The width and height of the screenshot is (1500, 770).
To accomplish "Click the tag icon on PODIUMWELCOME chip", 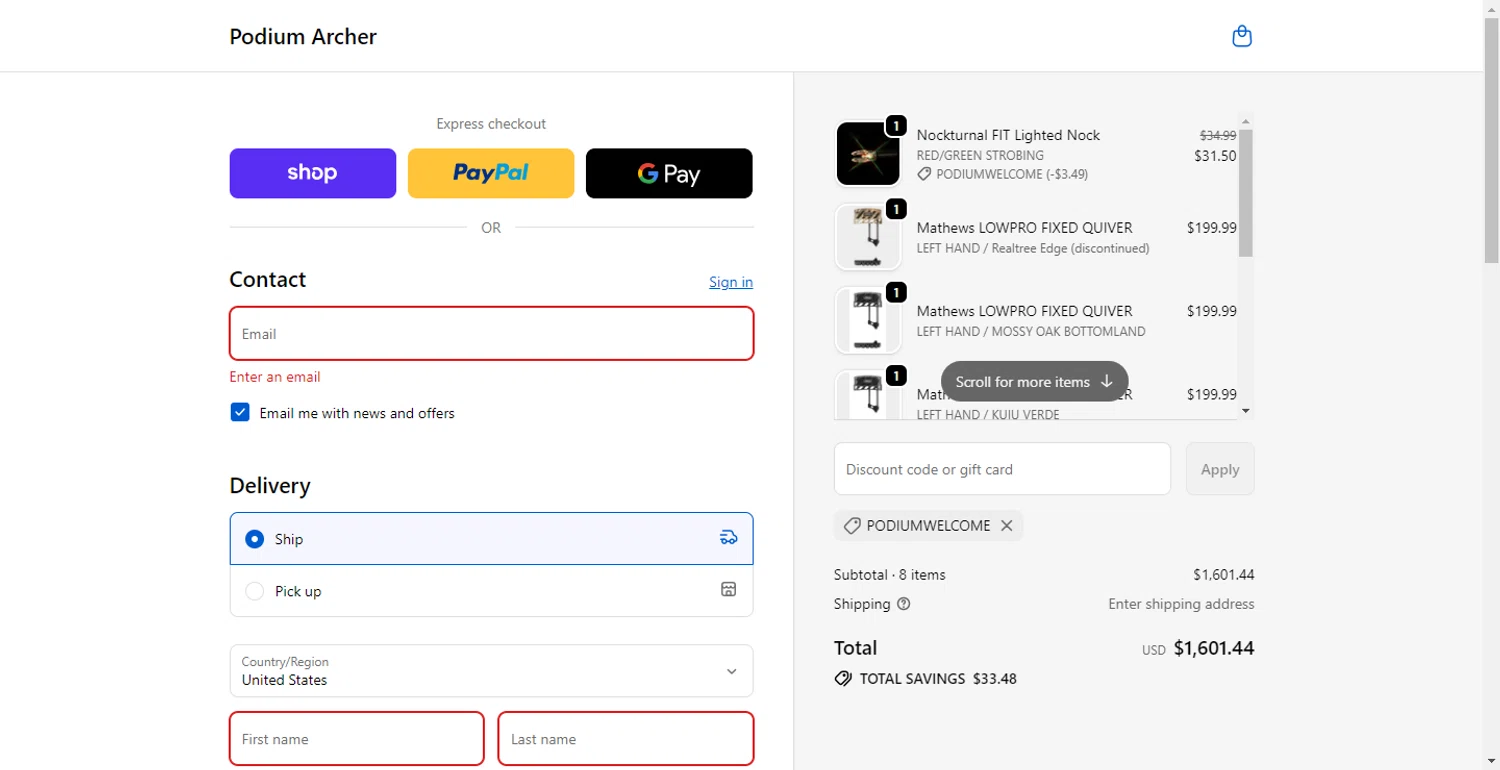I will pyautogui.click(x=852, y=526).
